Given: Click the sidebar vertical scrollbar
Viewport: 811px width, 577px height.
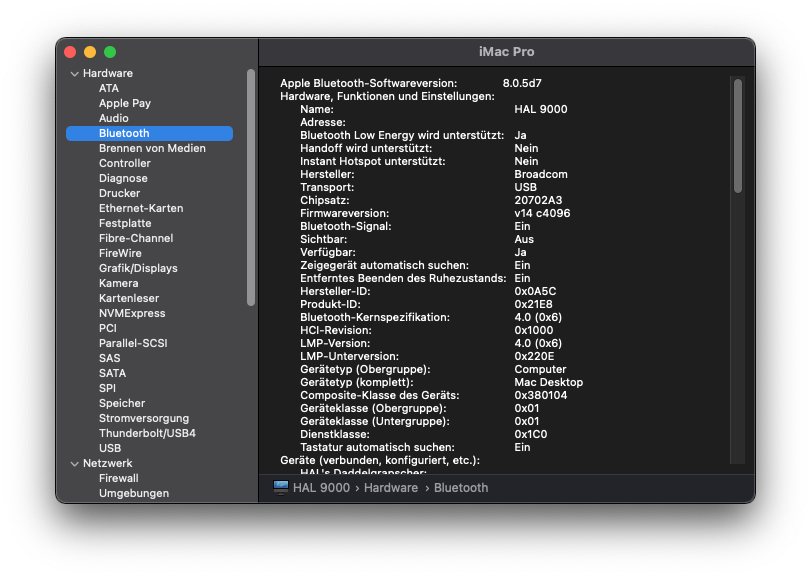Looking at the screenshot, I should pyautogui.click(x=251, y=187).
